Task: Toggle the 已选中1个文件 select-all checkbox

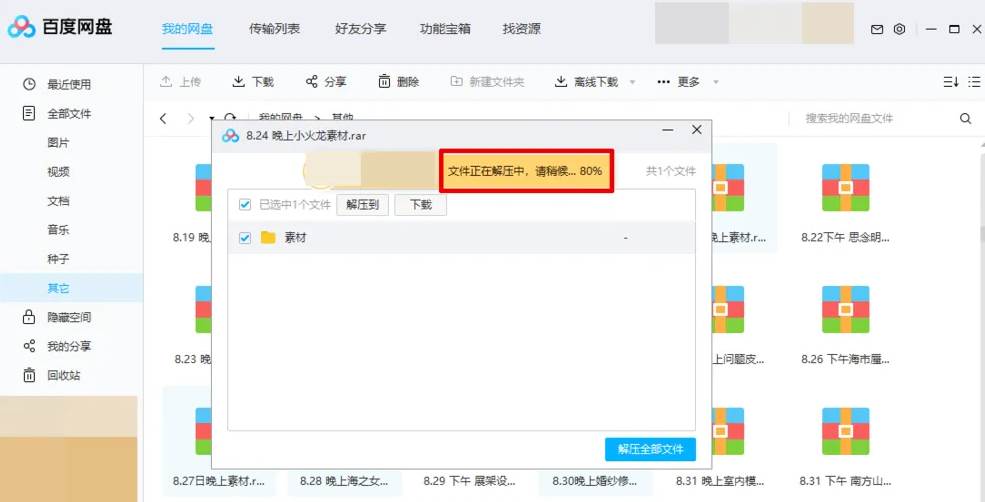Action: [245, 205]
